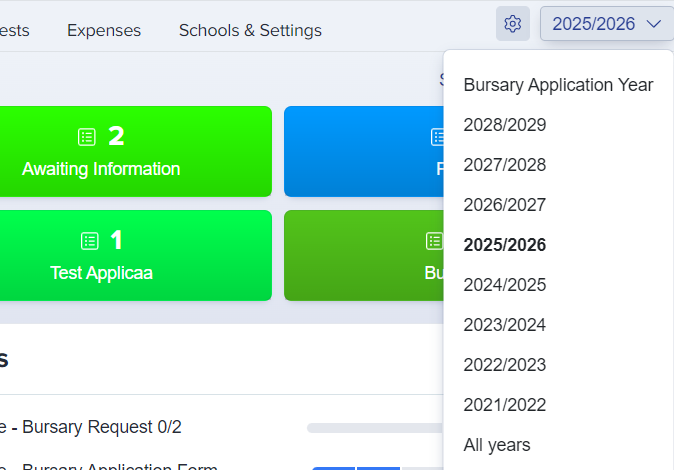Open the Expenses tab
The height and width of the screenshot is (470, 674).
point(104,30)
